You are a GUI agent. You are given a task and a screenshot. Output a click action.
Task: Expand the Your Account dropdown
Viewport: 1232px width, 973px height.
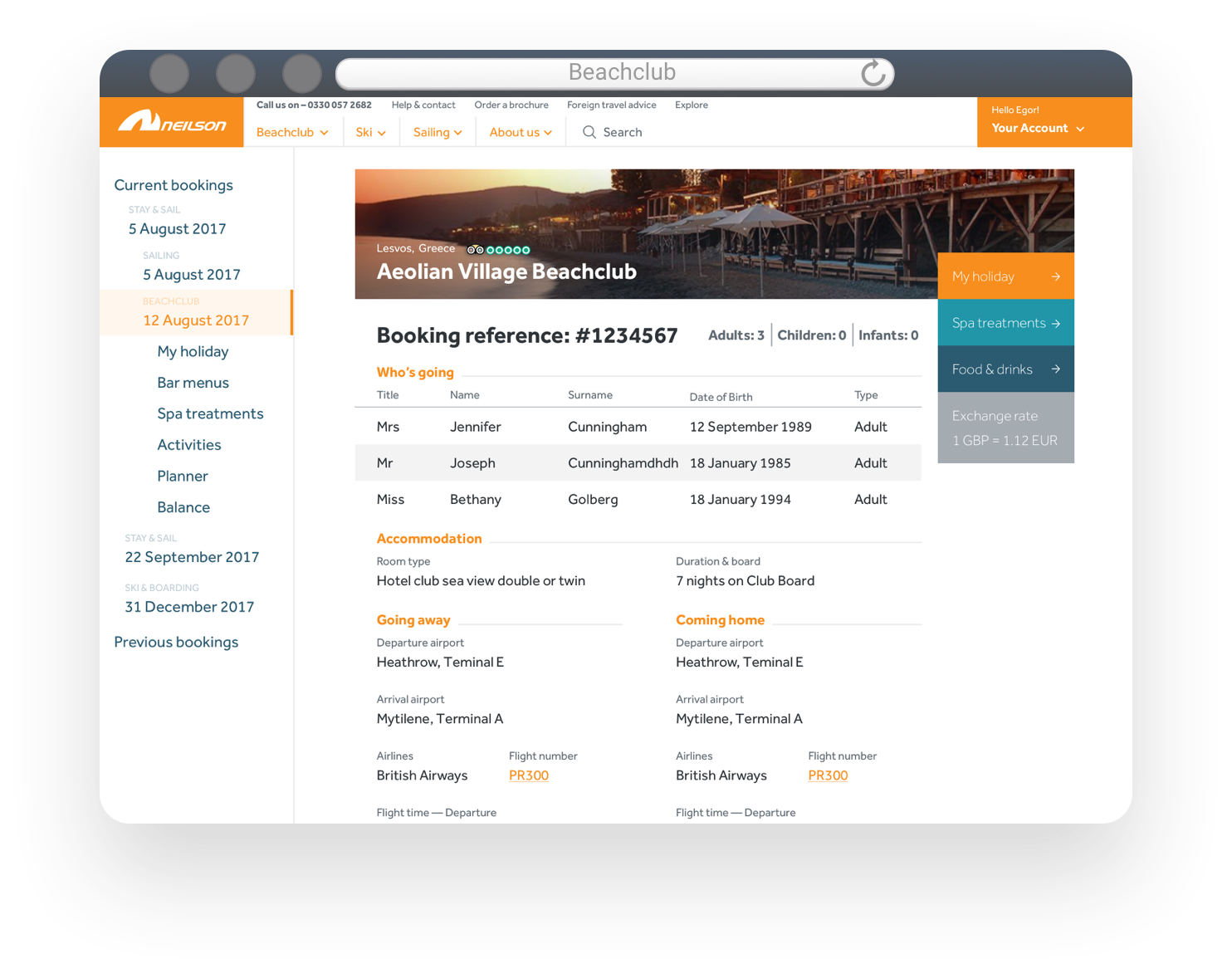click(1038, 129)
